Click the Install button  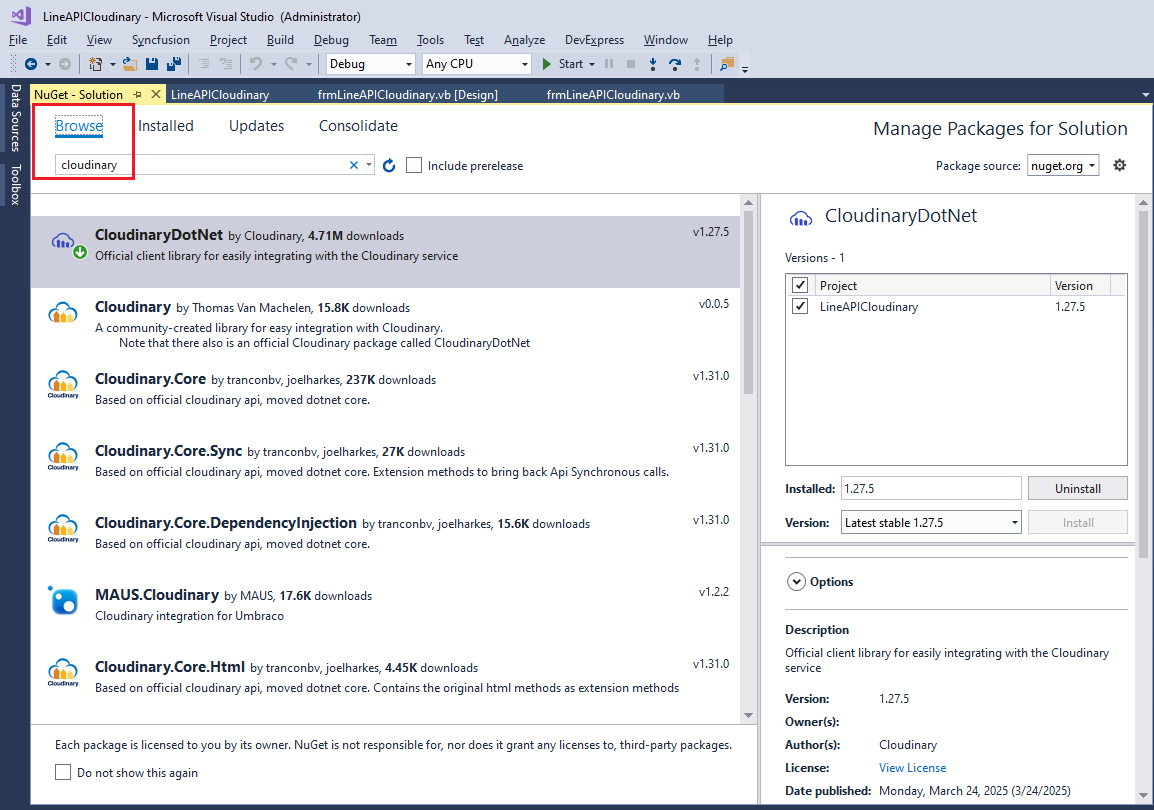(1077, 523)
